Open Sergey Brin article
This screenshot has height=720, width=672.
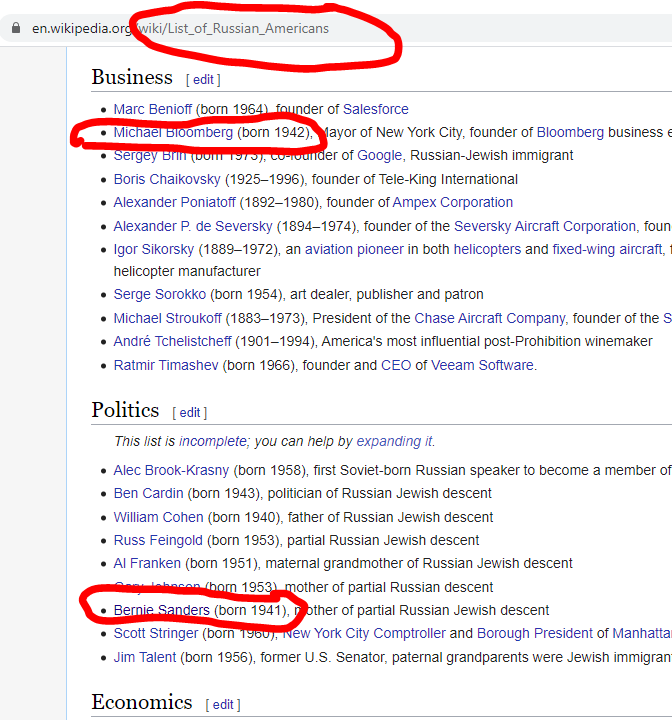coord(150,155)
